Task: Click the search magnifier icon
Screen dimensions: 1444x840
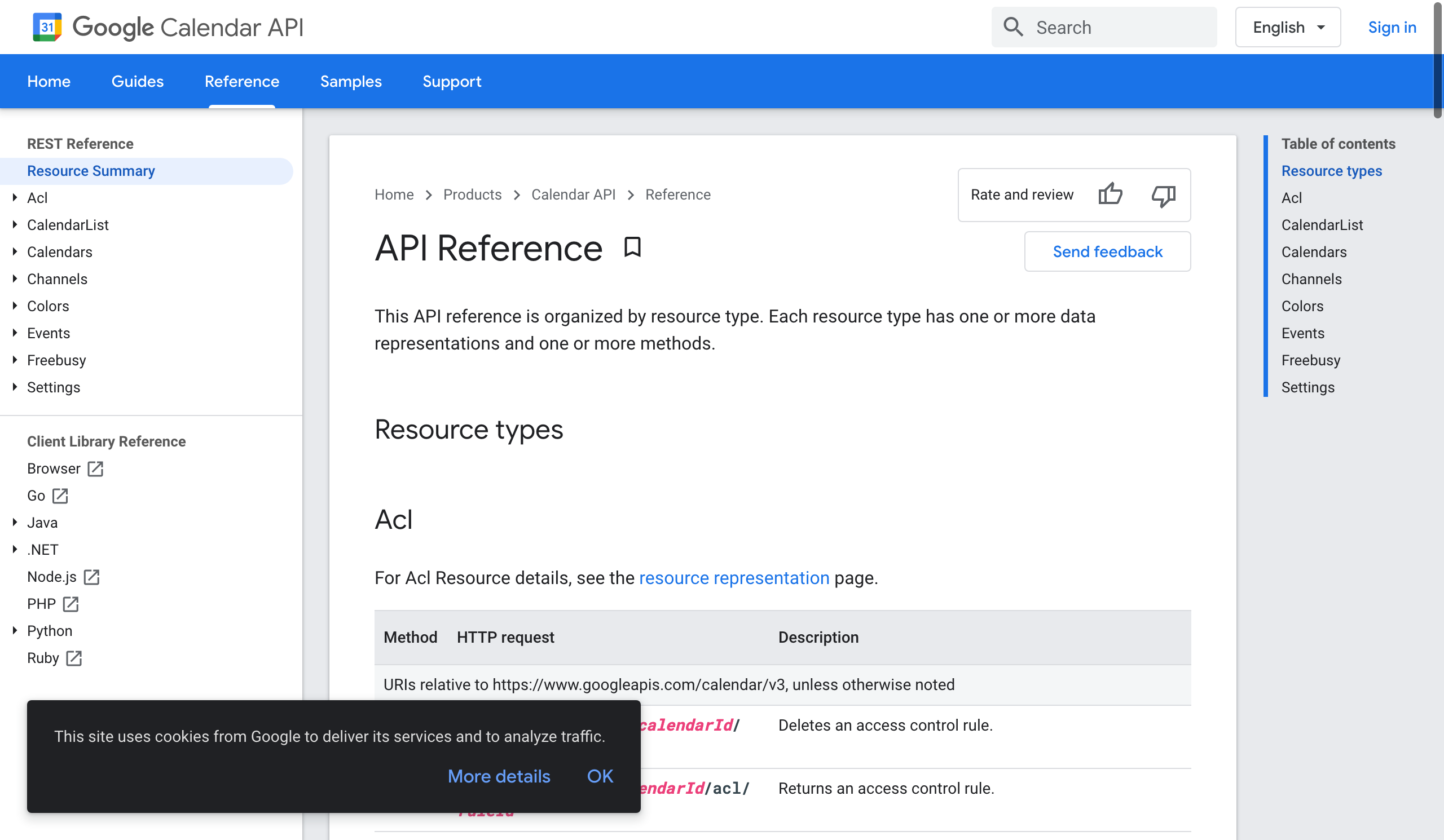Action: coord(1012,27)
